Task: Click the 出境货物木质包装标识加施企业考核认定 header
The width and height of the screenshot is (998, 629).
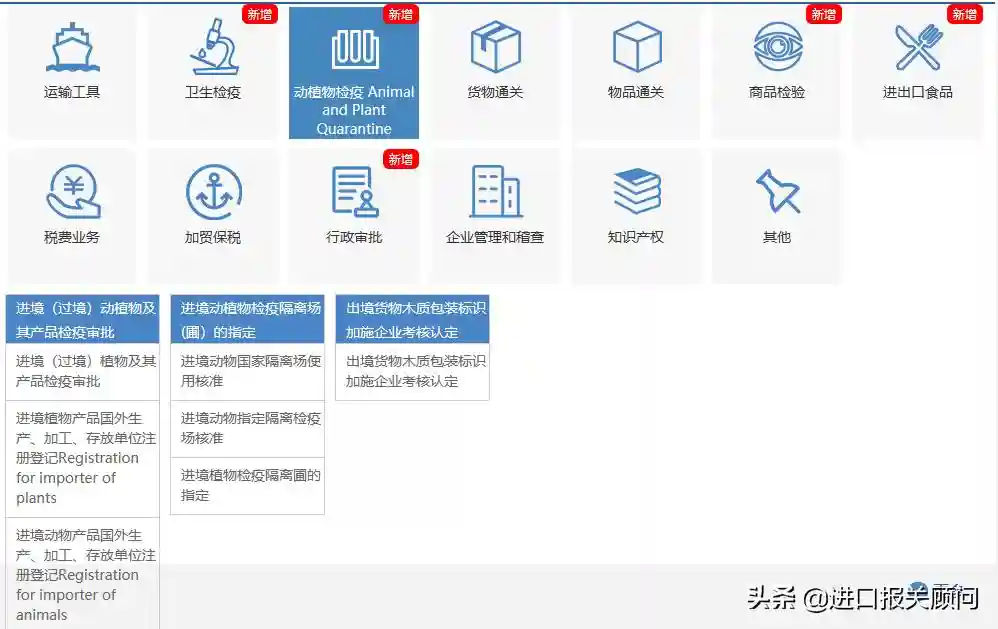Action: (x=412, y=317)
